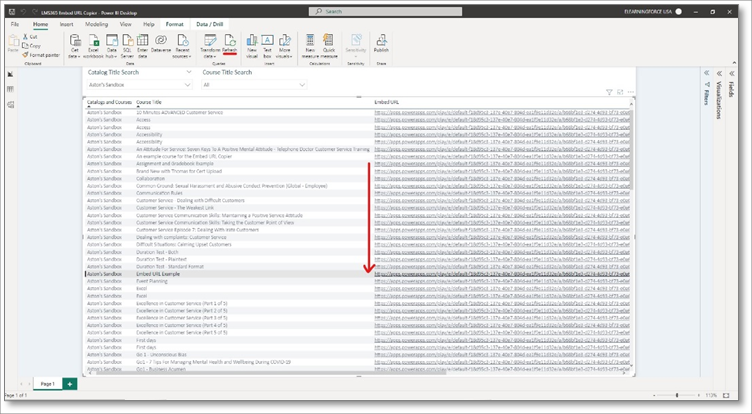Screen dimensions: 752x414
Task: Switch to the Modeling ribbon tab
Action: point(97,23)
